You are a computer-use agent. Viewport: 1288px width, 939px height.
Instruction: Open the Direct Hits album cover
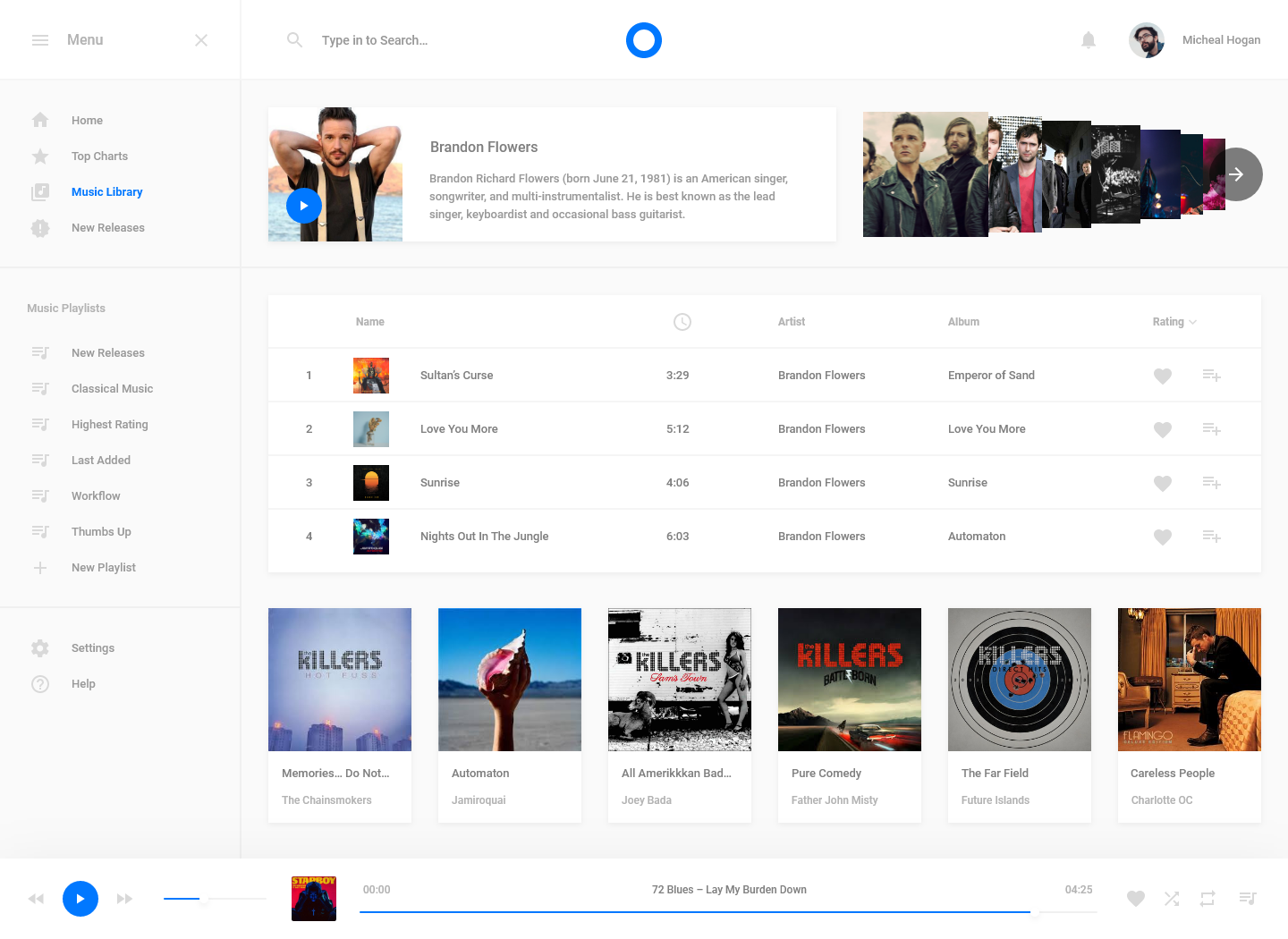click(x=1020, y=680)
